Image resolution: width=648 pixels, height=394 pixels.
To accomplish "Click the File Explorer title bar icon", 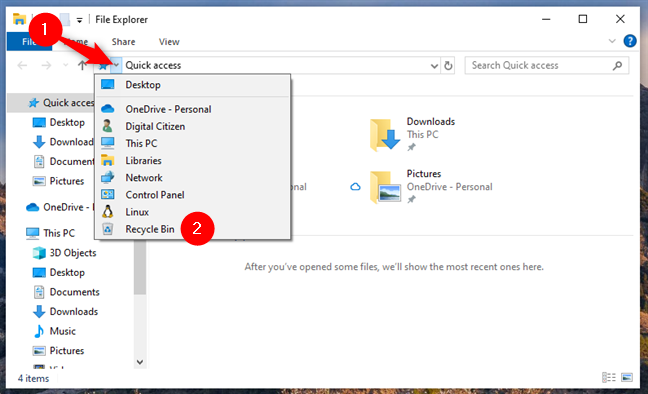I will click(x=19, y=19).
